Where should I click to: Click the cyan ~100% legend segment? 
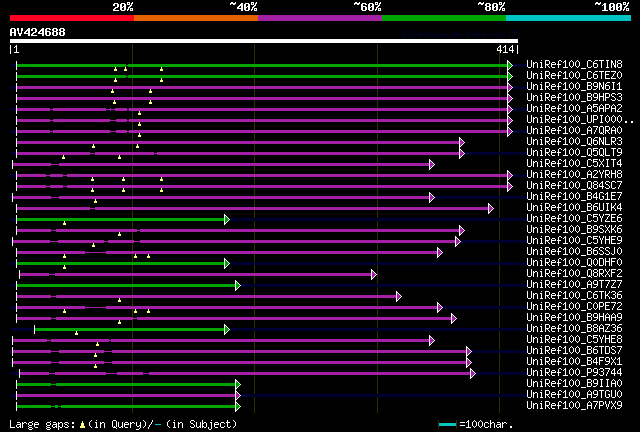click(x=569, y=18)
